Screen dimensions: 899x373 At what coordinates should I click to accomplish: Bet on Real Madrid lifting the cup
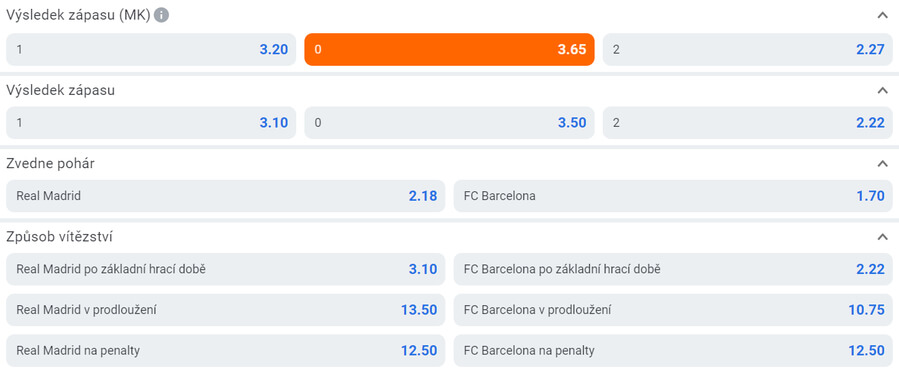pyautogui.click(x=226, y=196)
